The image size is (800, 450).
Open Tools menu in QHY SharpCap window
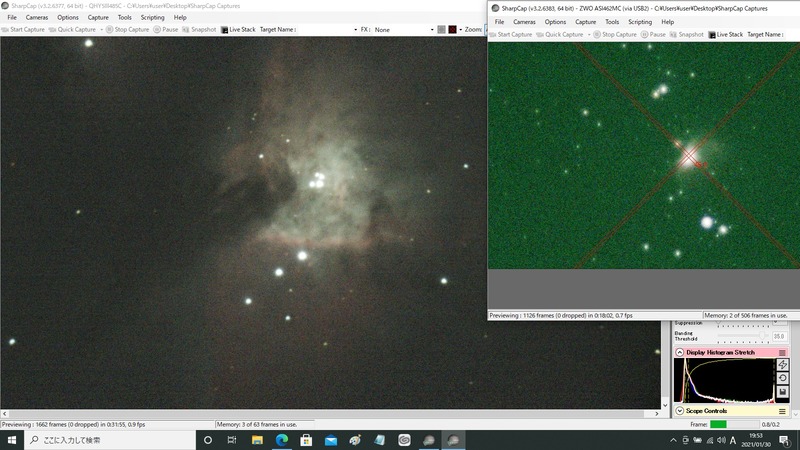[x=124, y=17]
